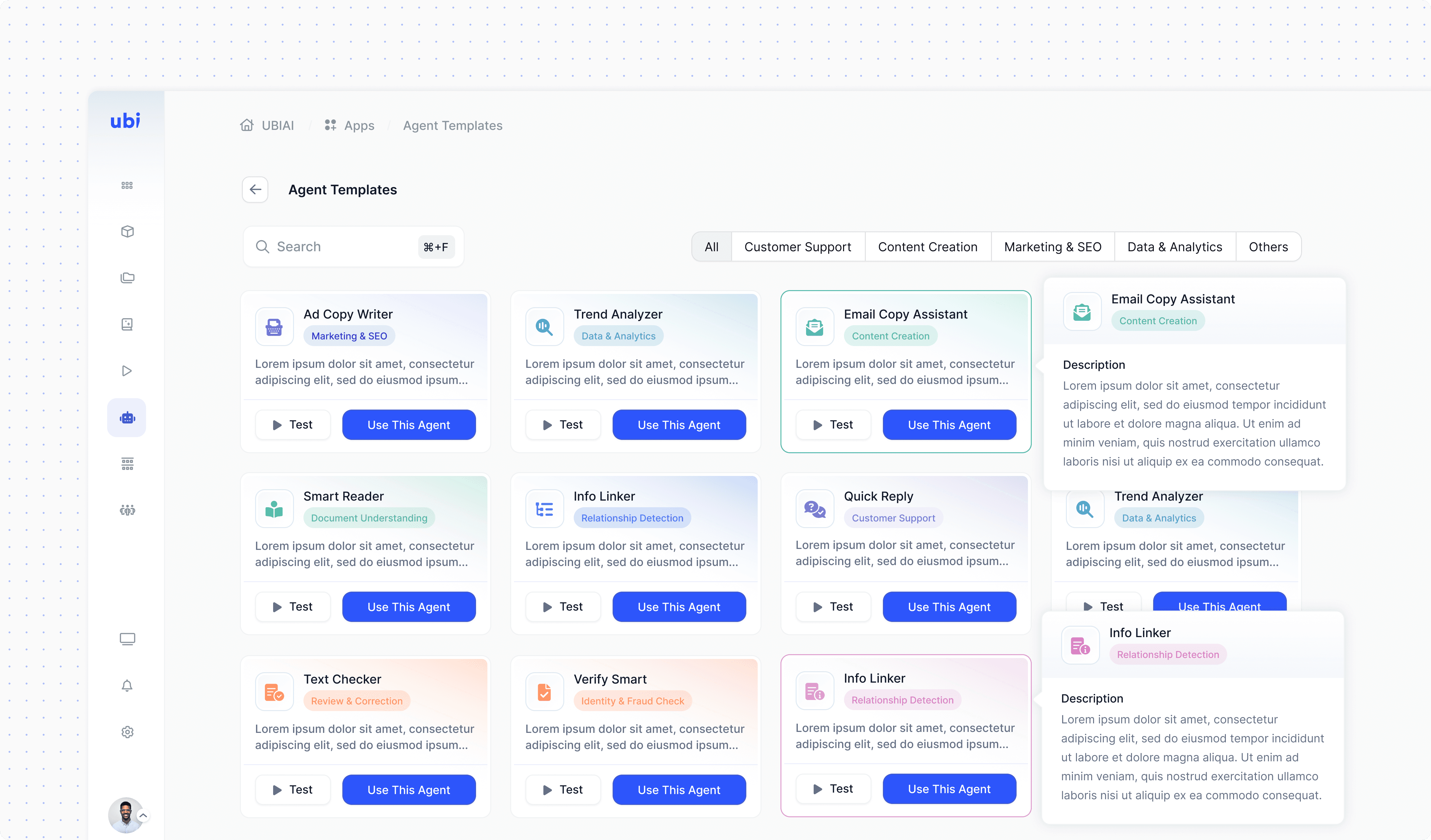
Task: Click the back arrow button
Action: [255, 190]
